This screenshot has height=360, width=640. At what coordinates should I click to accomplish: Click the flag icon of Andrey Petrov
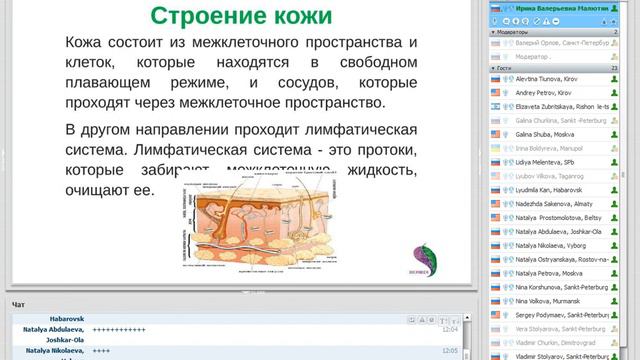tap(495, 93)
